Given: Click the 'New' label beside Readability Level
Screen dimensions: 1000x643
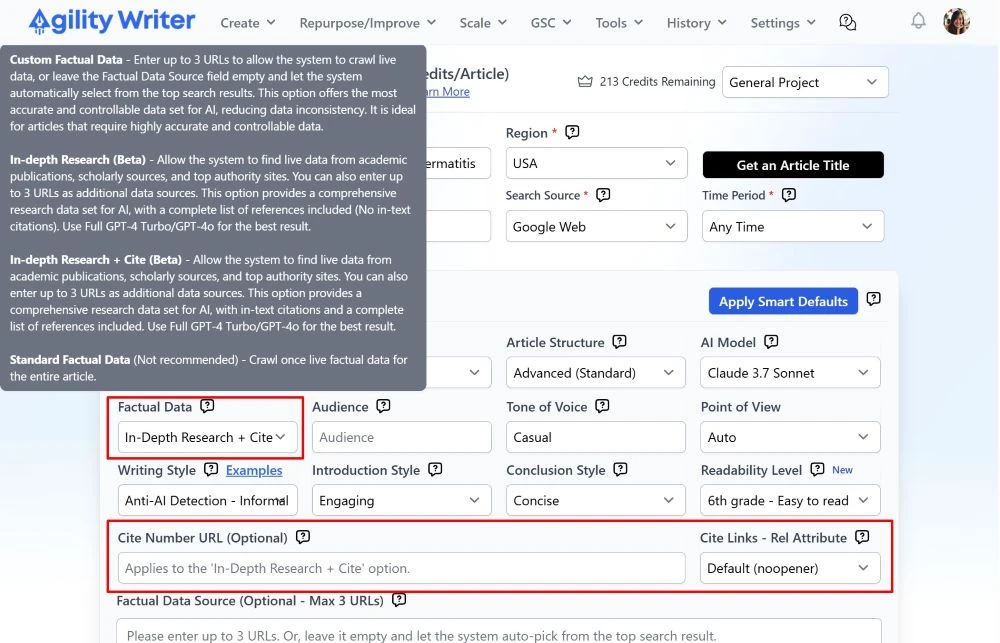Looking at the screenshot, I should point(842,469).
